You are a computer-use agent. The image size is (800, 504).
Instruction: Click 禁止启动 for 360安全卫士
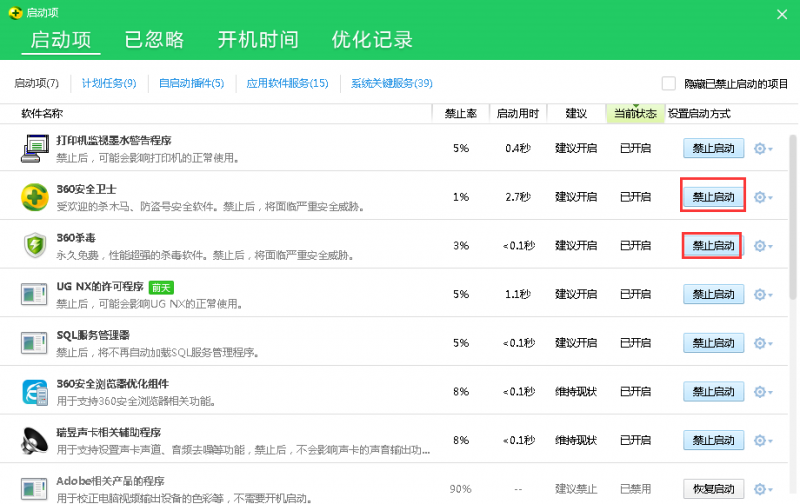point(713,197)
